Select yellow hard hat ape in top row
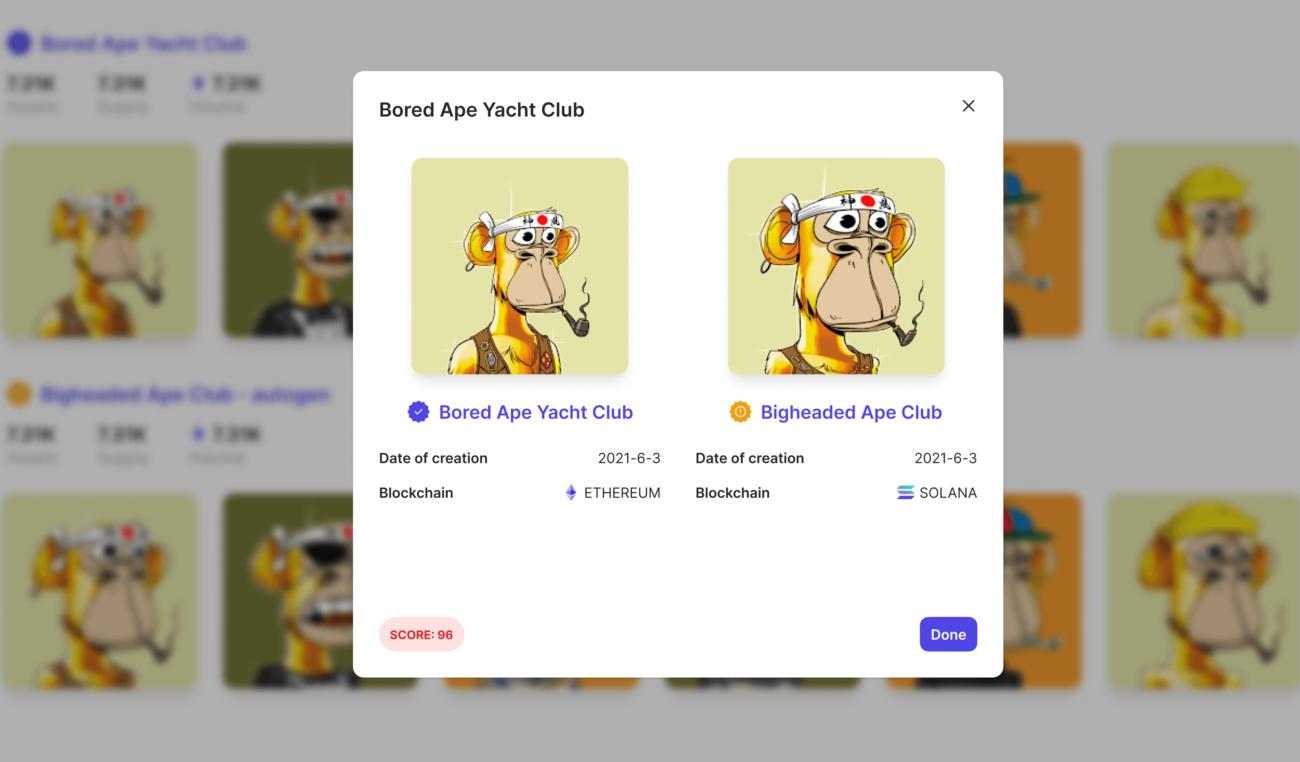The image size is (1300, 762). click(x=1203, y=240)
